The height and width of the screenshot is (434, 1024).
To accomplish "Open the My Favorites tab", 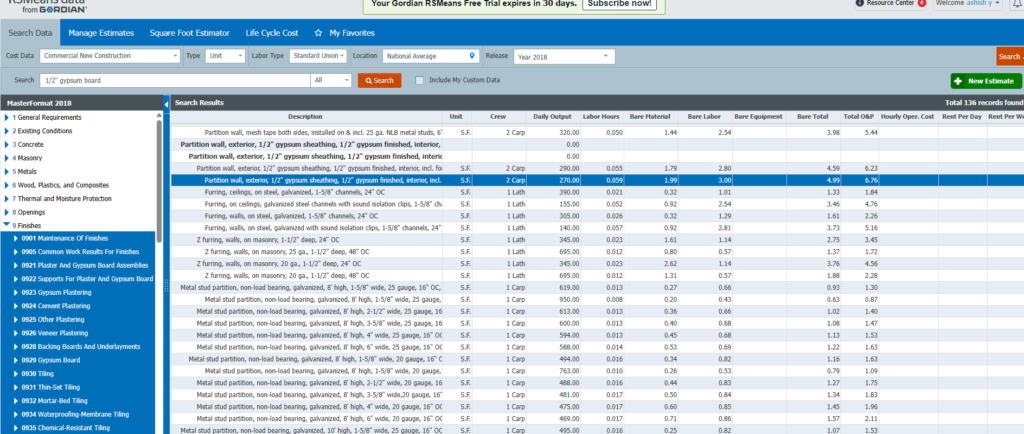I will coord(352,33).
